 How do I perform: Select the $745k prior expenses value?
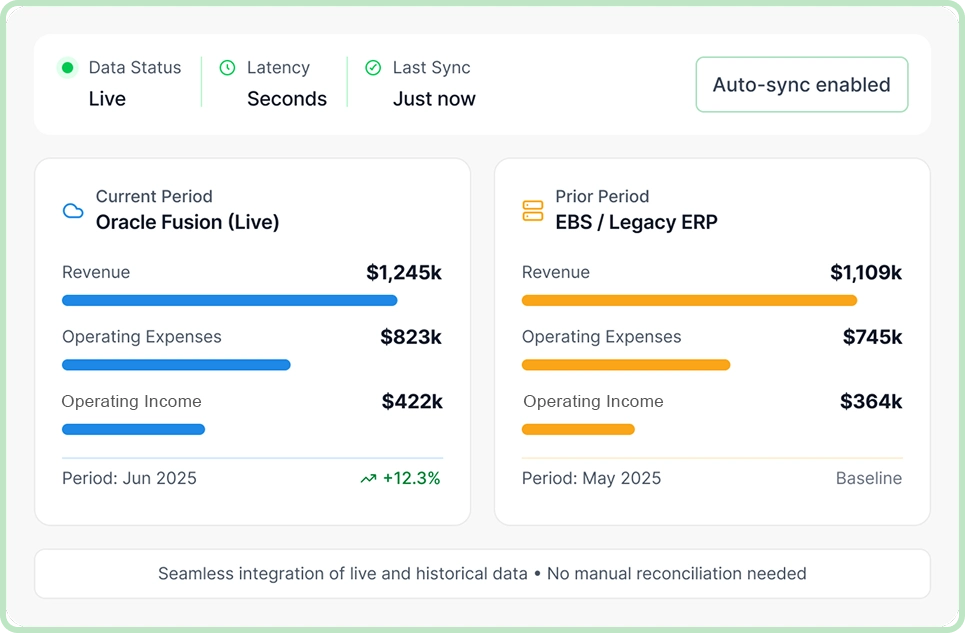[x=873, y=337]
